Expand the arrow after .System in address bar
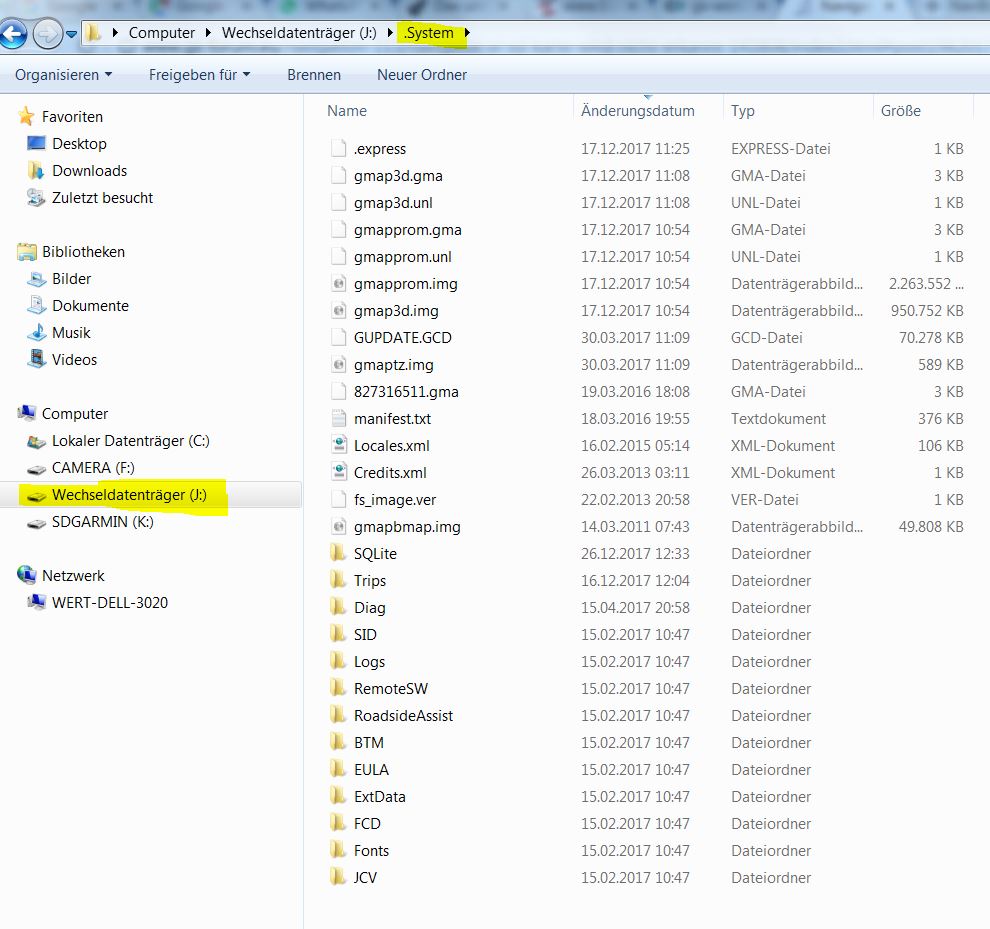Viewport: 990px width, 929px height. click(x=467, y=33)
